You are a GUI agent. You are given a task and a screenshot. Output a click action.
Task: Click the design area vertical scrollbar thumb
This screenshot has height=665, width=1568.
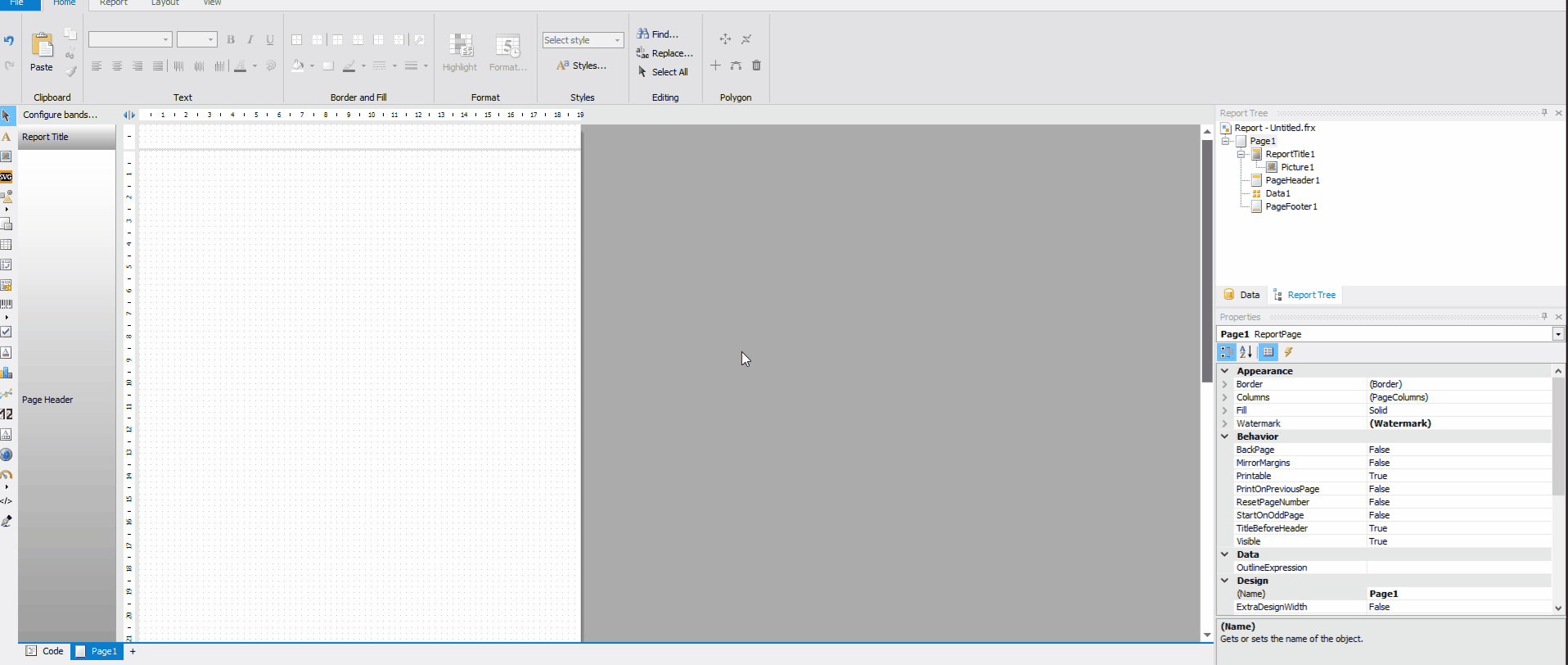[x=1207, y=261]
